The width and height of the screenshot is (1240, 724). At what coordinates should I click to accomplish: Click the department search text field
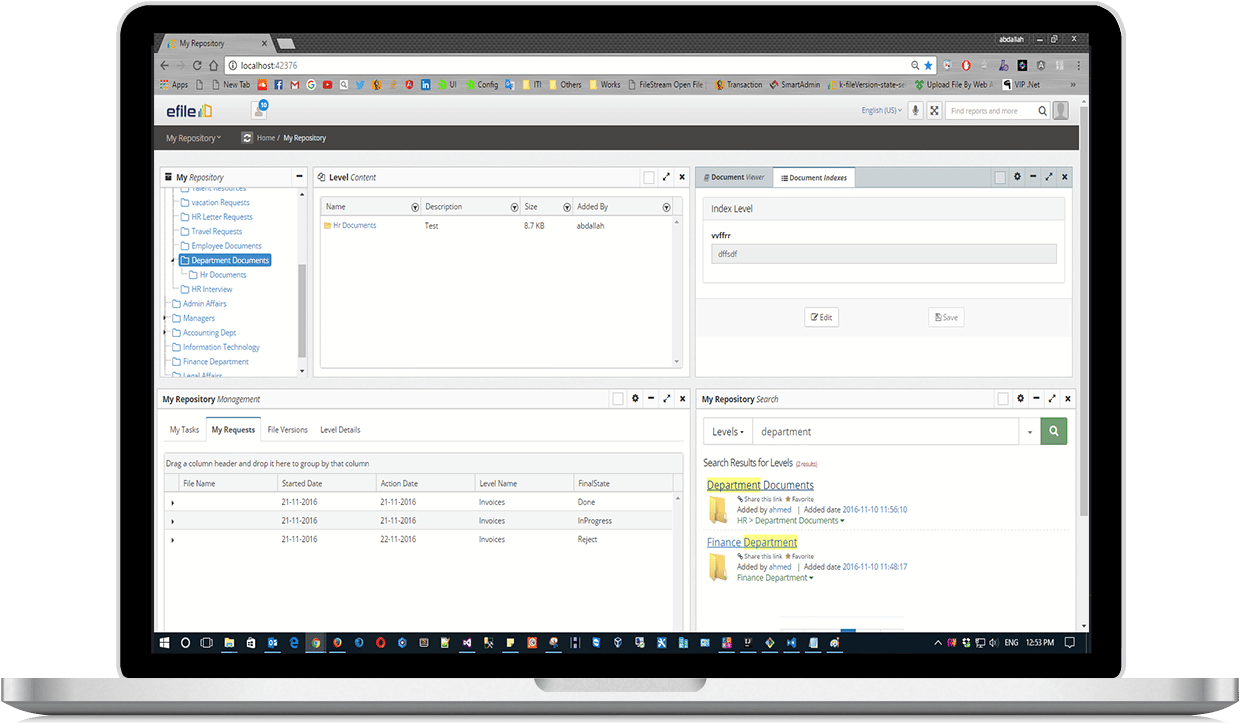(x=886, y=432)
